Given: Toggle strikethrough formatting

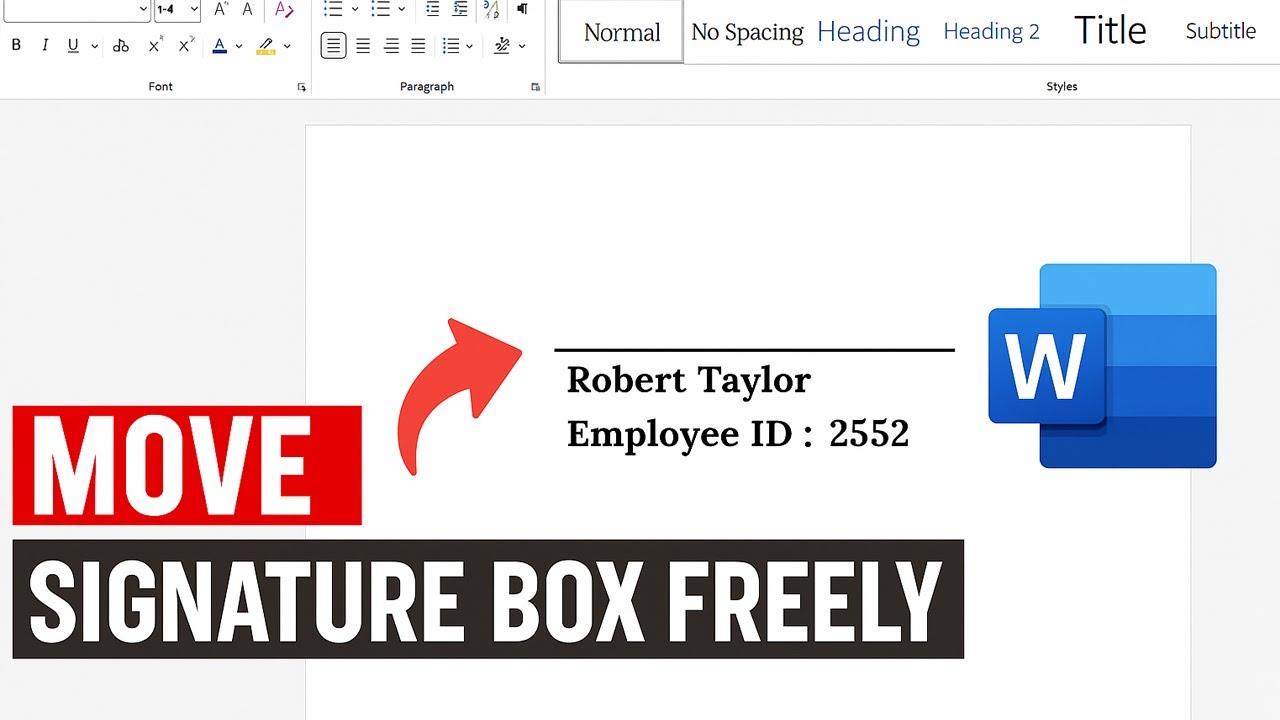Looking at the screenshot, I should pyautogui.click(x=121, y=46).
